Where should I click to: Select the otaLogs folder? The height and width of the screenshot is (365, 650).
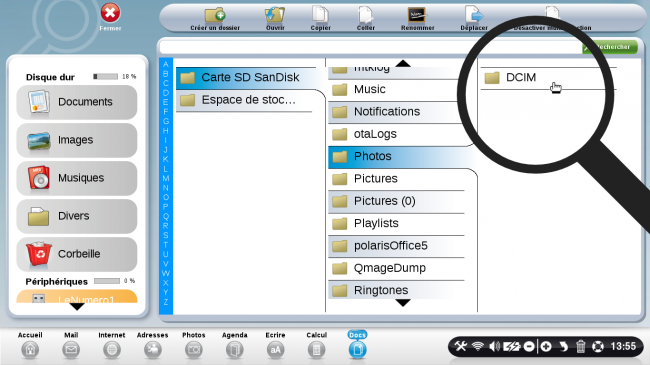point(396,134)
